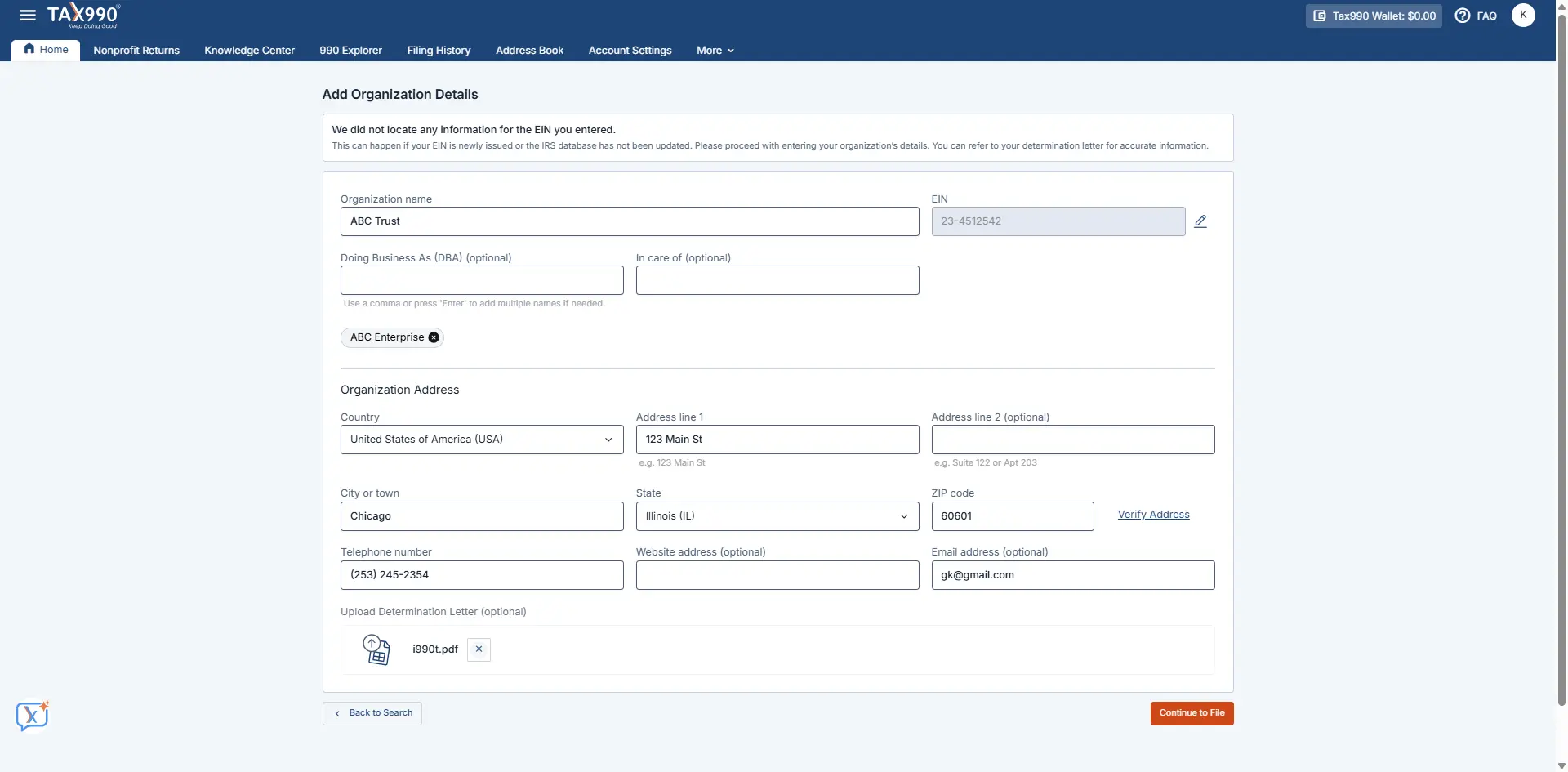
Task: Expand the More navigation menu
Action: point(715,50)
